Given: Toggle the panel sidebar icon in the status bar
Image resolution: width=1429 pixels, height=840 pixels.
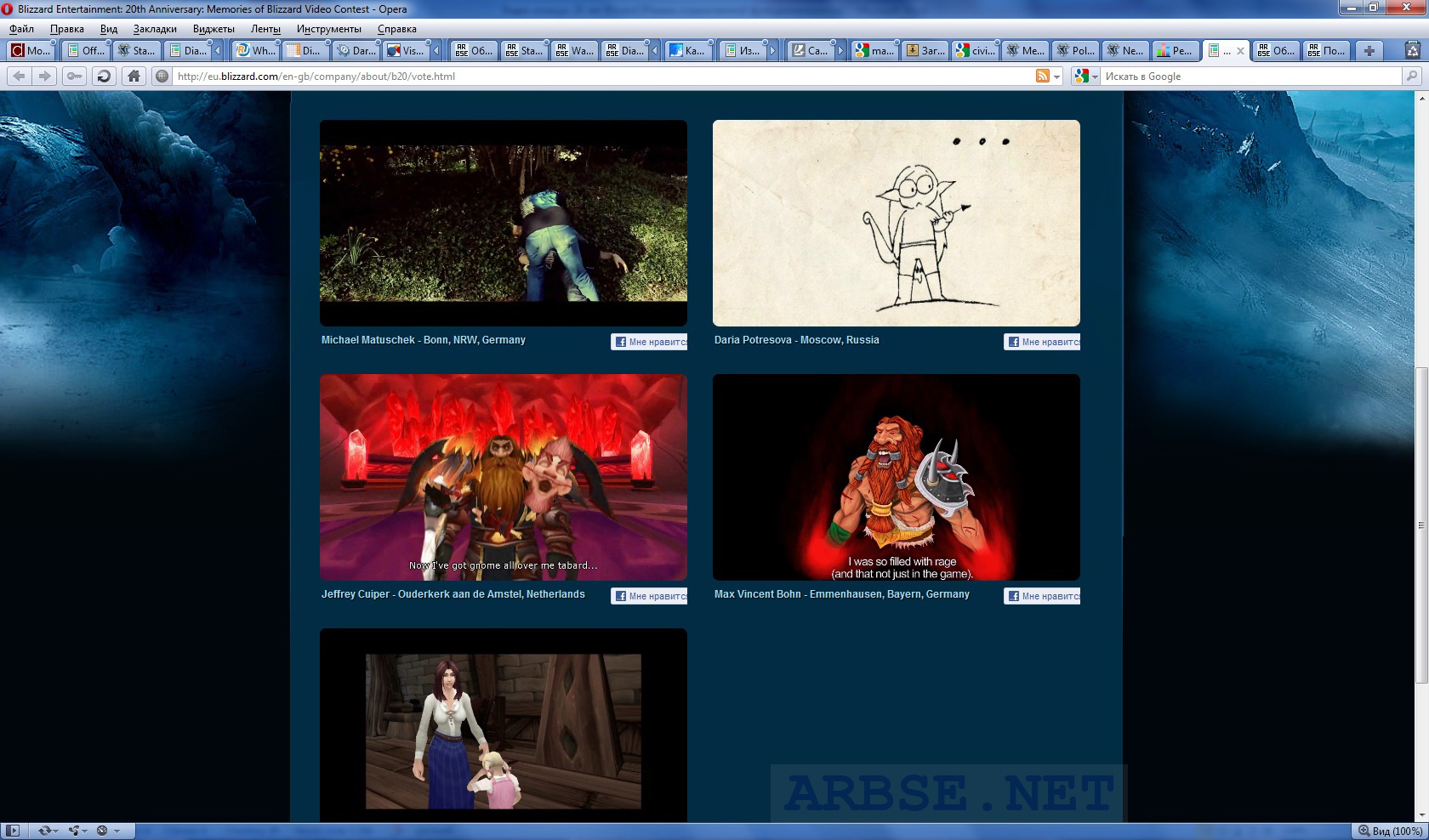Looking at the screenshot, I should pos(13,831).
